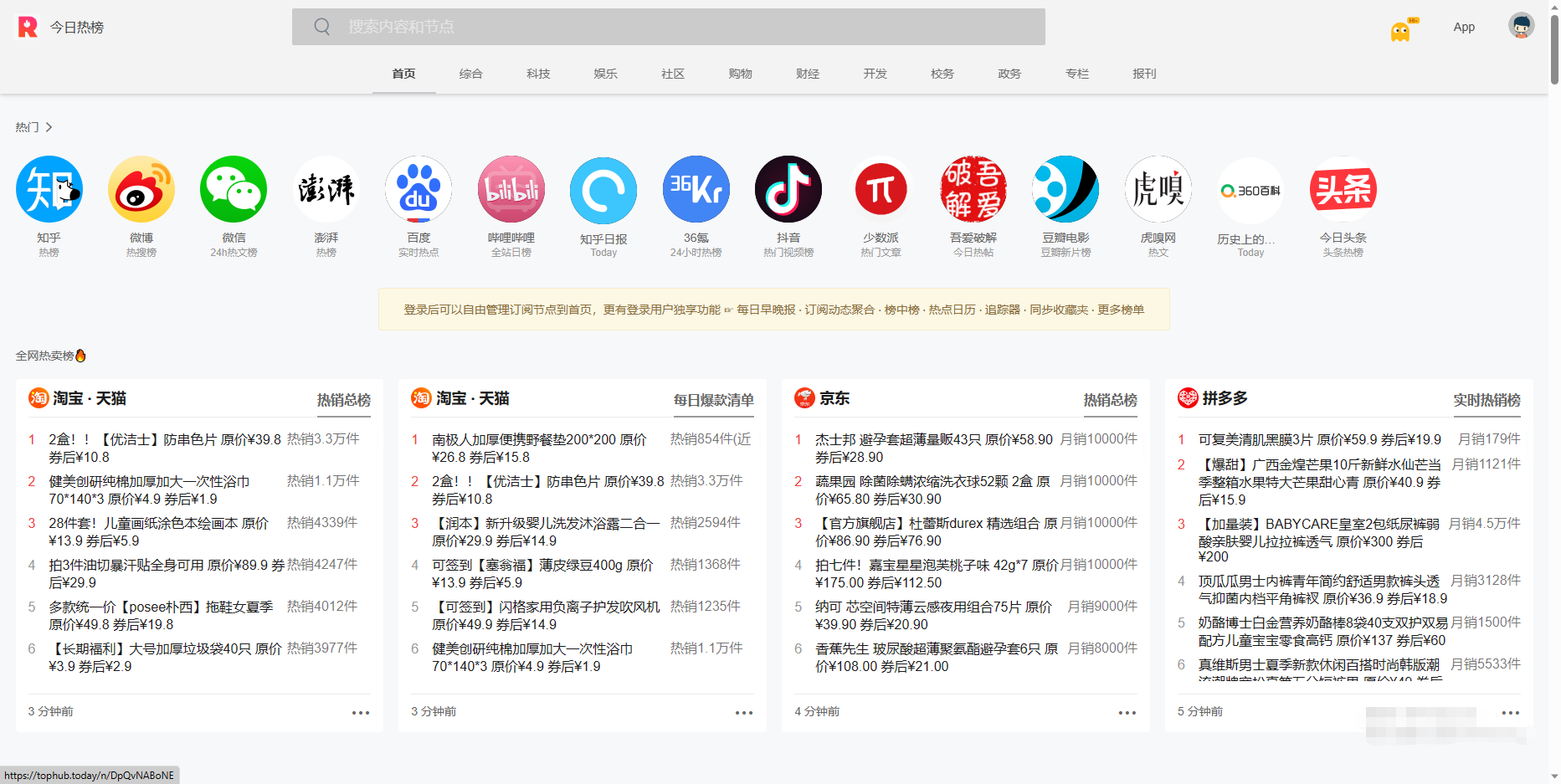Switch to the 首页 tab
Screen dimensions: 1561x784
pyautogui.click(x=403, y=74)
